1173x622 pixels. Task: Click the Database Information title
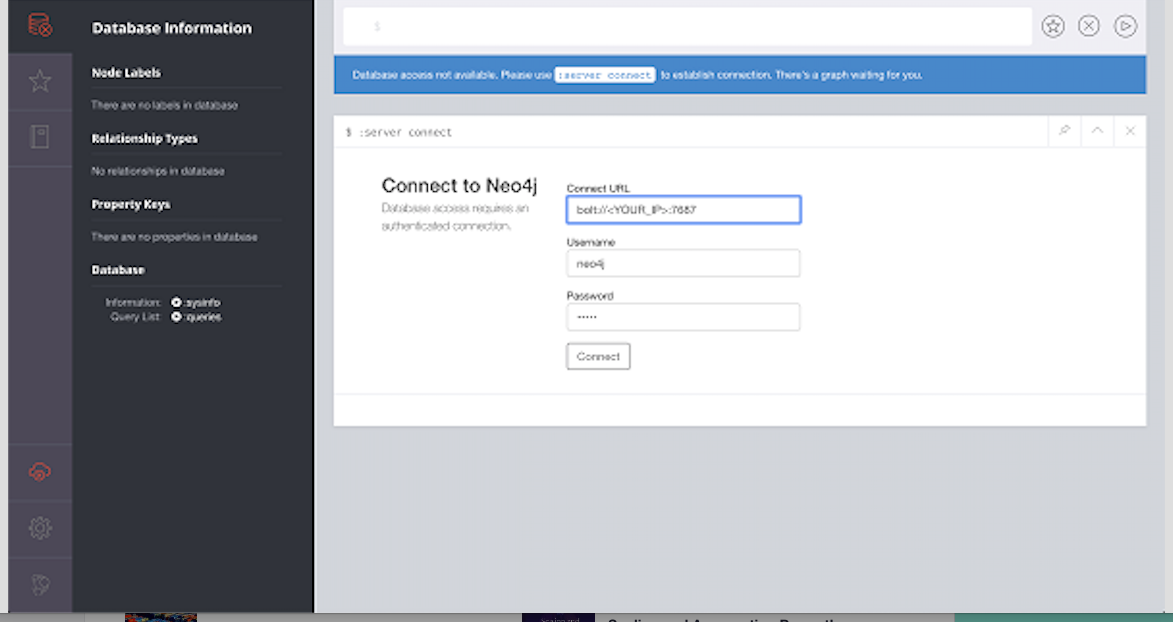coord(171,28)
